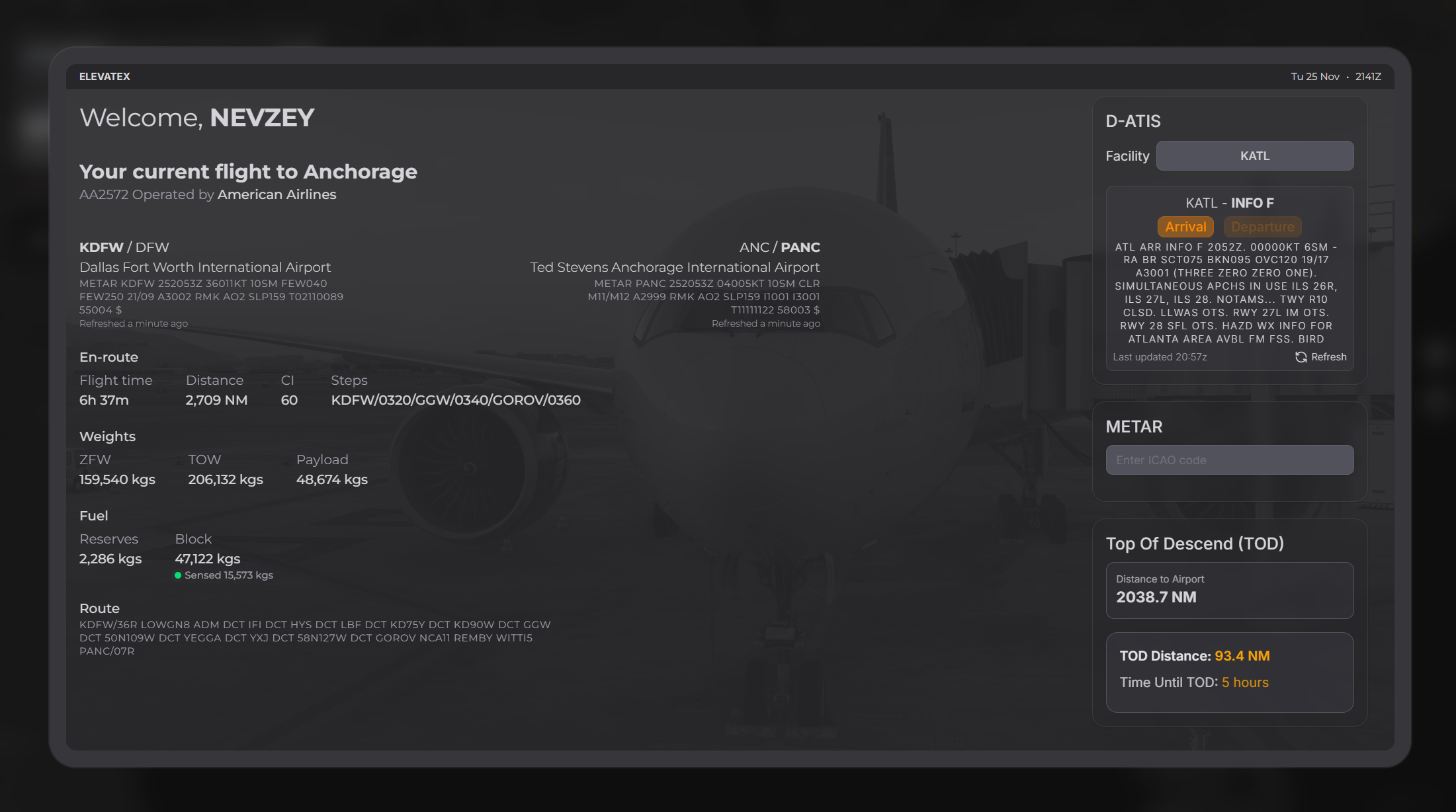Switch to the Departure ATIS toggle

pos(1262,227)
